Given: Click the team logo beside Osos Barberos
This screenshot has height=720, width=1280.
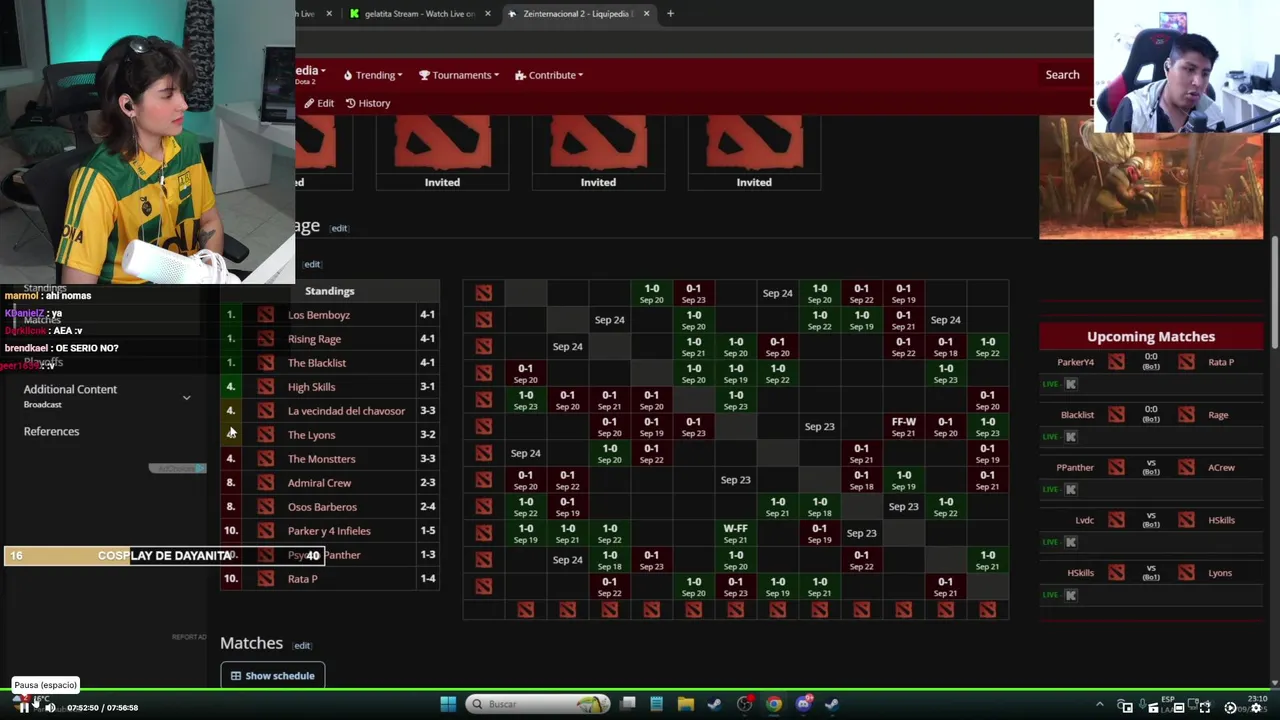Looking at the screenshot, I should [265, 507].
